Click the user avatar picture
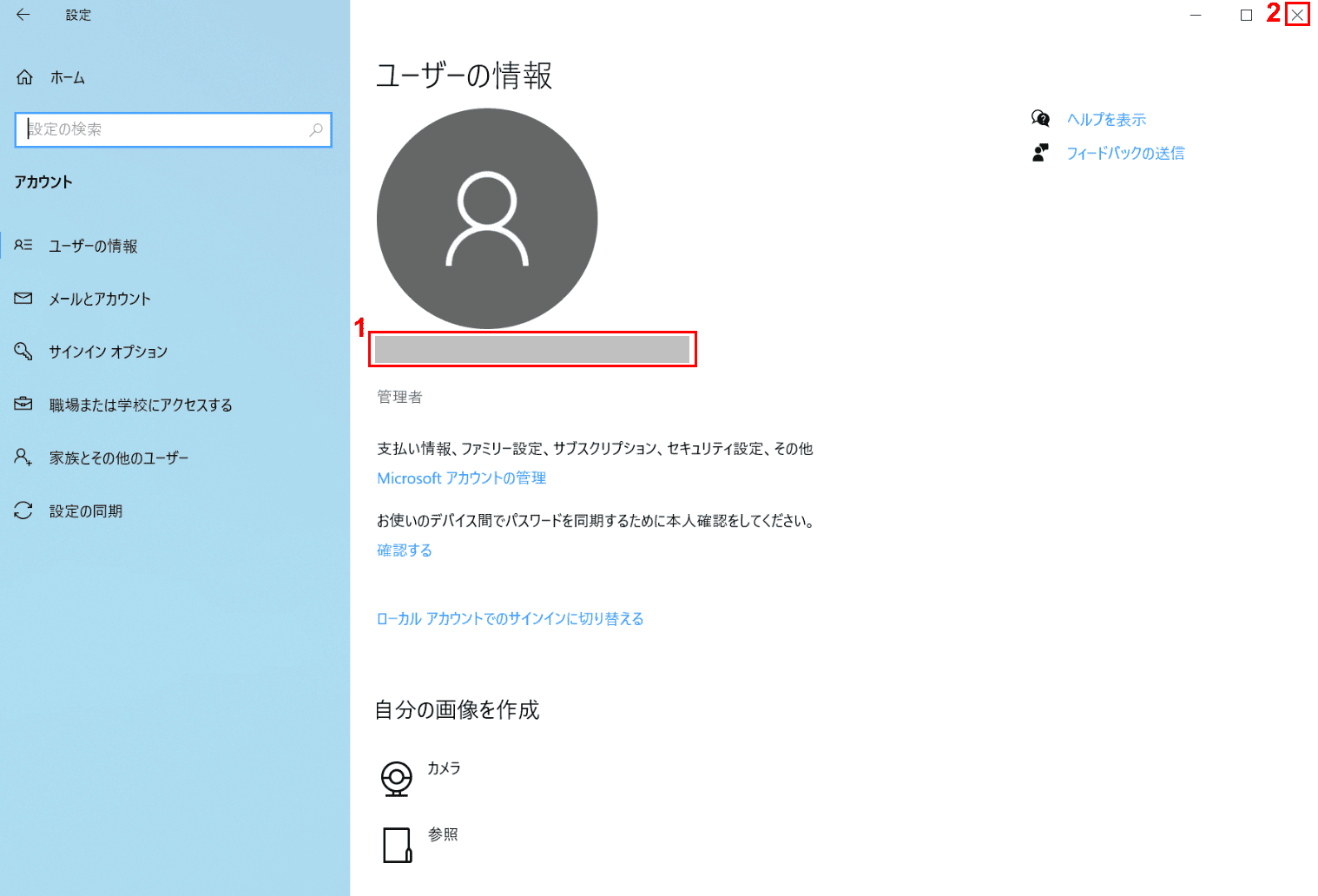Viewport: 1318px width, 896px height. coord(487,219)
